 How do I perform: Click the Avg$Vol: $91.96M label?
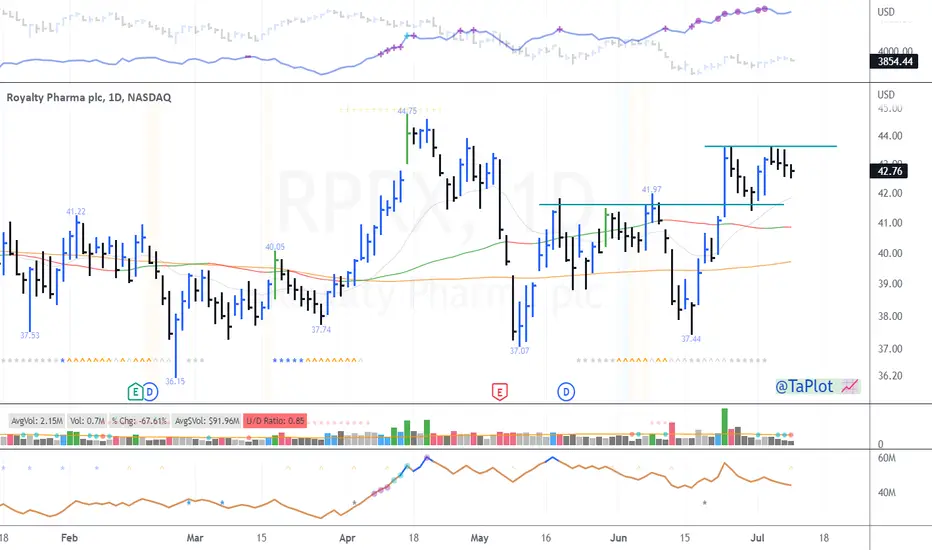tap(206, 421)
